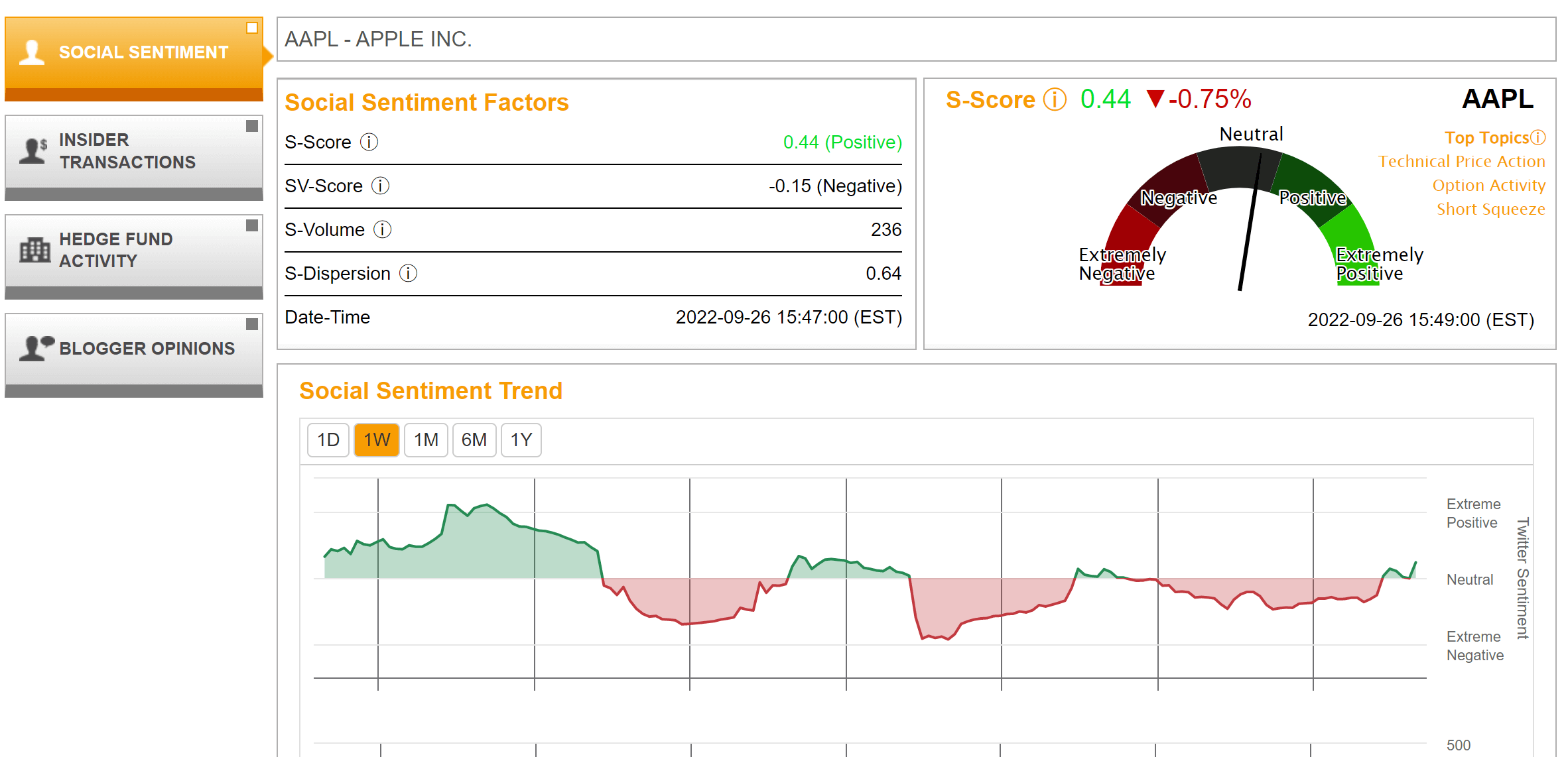Click the Top Topics heading

click(1486, 138)
